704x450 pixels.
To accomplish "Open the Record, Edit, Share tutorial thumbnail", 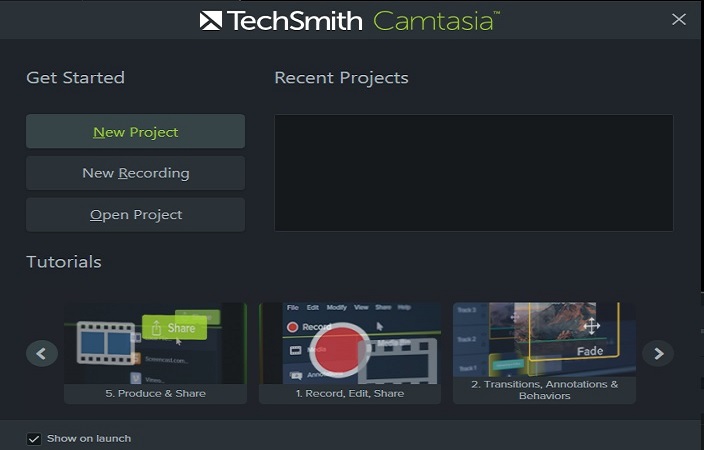I will (x=350, y=353).
